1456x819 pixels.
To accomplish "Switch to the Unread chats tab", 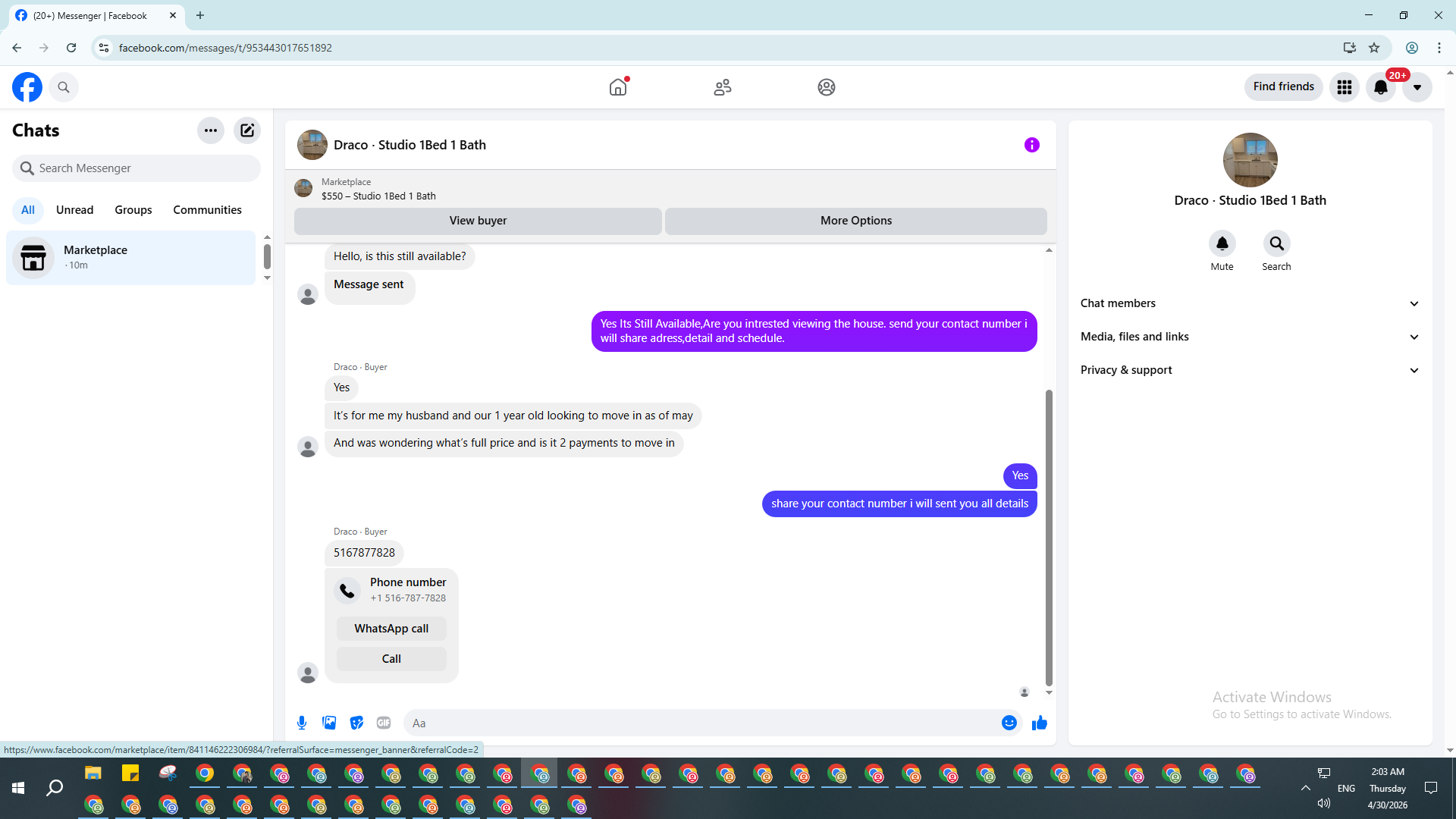I will point(74,210).
